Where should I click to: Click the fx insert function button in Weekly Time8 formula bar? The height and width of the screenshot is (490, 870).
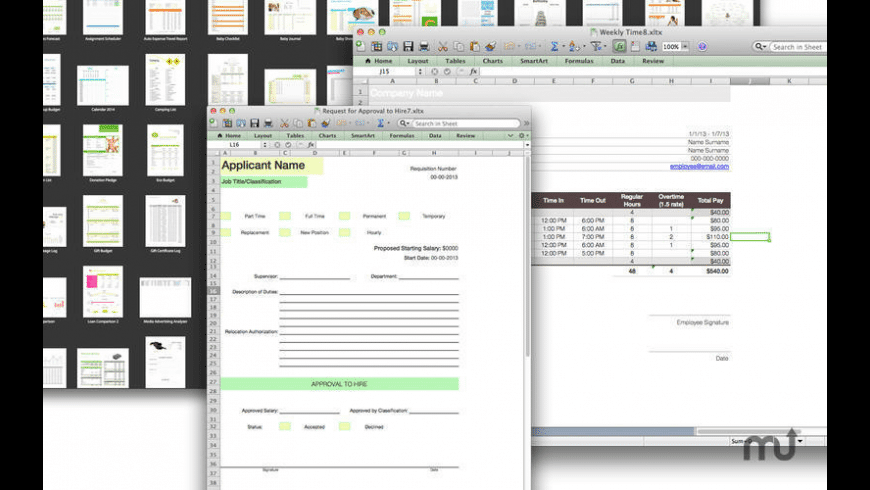(473, 72)
